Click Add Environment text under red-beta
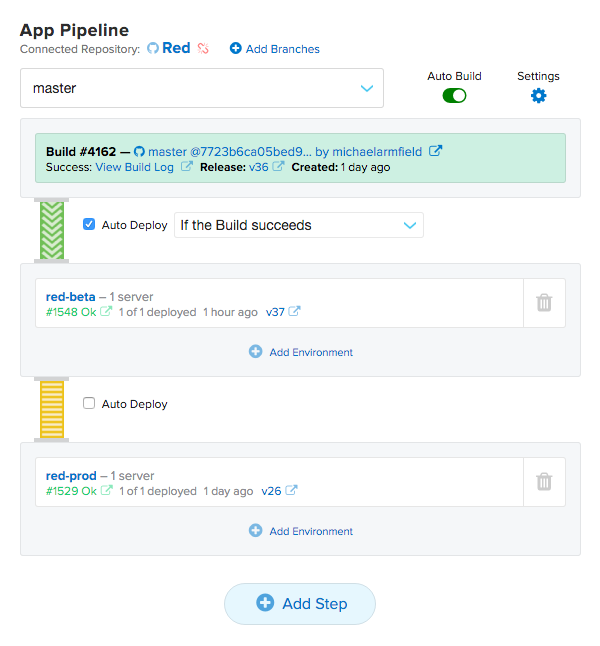The image size is (600, 646). 311,352
